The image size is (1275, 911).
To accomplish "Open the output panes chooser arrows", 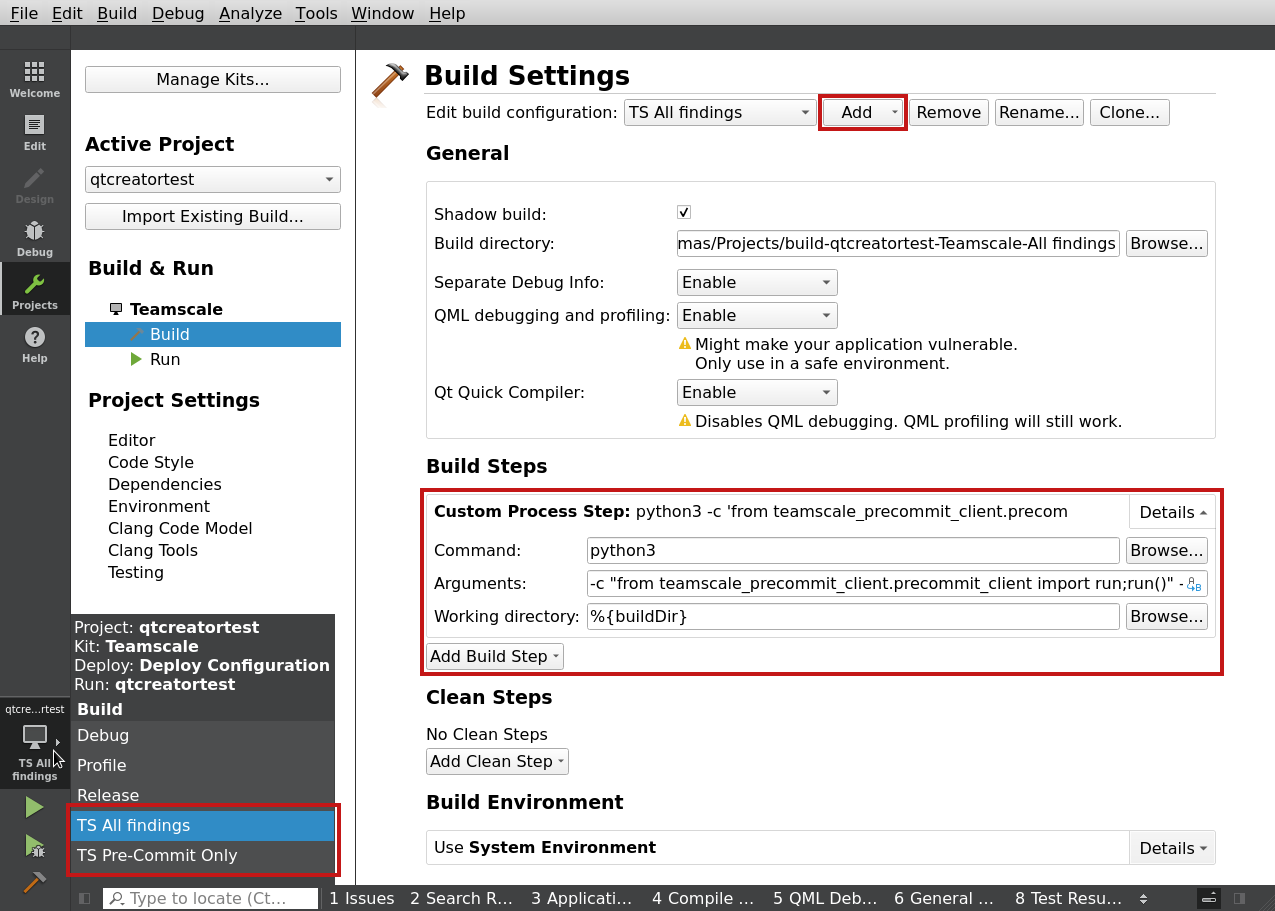I will tap(1144, 898).
